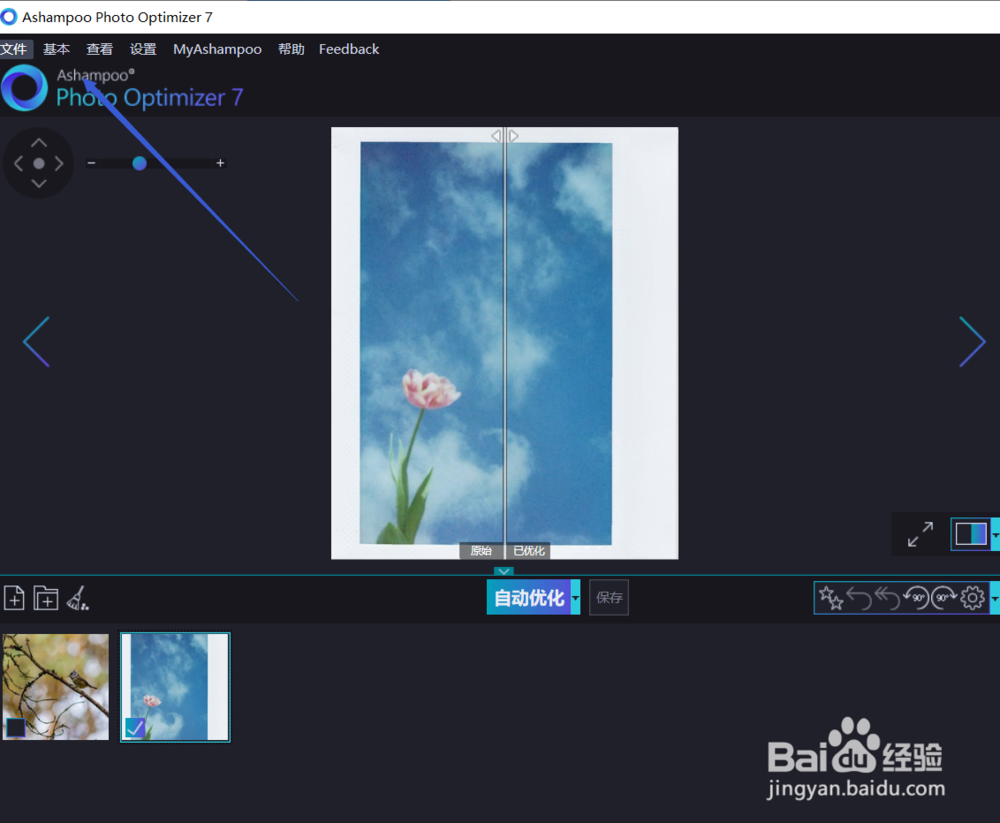Uncheck the tulip thumbnail checkbox

pyautogui.click(x=135, y=727)
